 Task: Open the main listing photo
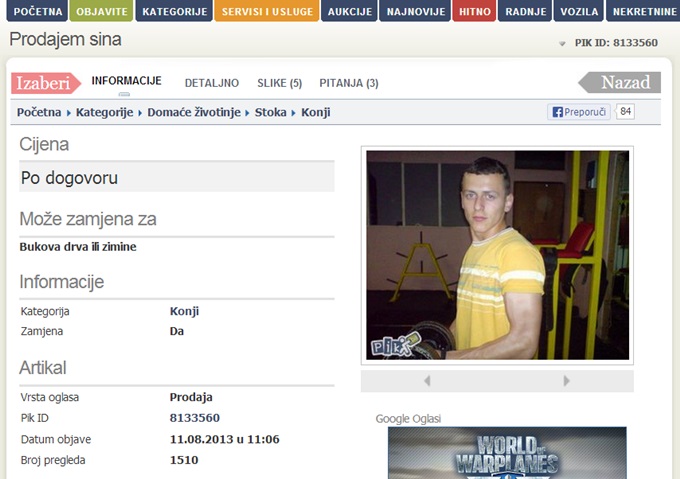[497, 255]
